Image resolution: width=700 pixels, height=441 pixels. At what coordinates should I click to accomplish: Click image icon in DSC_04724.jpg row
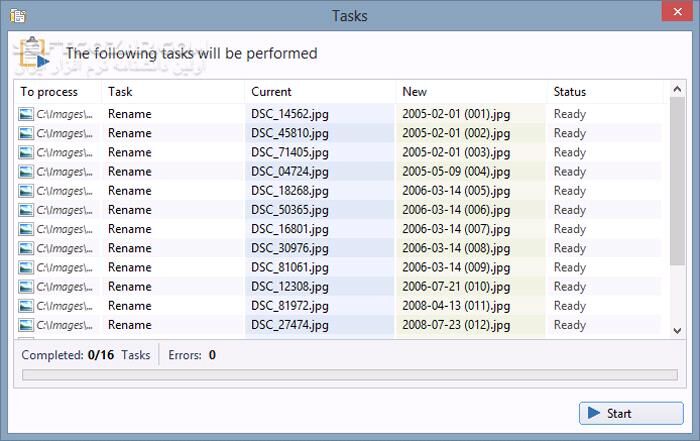(x=26, y=171)
